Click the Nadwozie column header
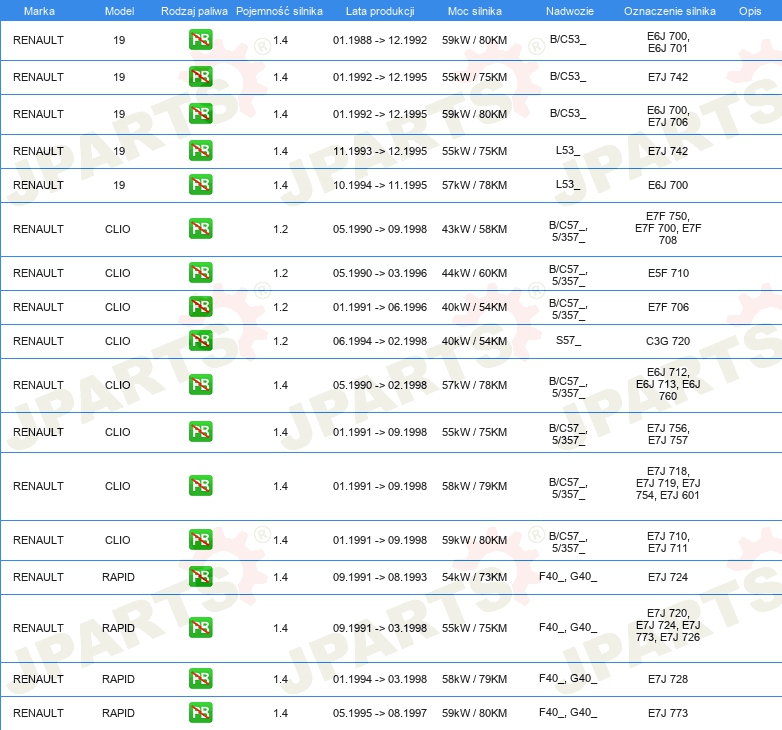 pos(570,11)
